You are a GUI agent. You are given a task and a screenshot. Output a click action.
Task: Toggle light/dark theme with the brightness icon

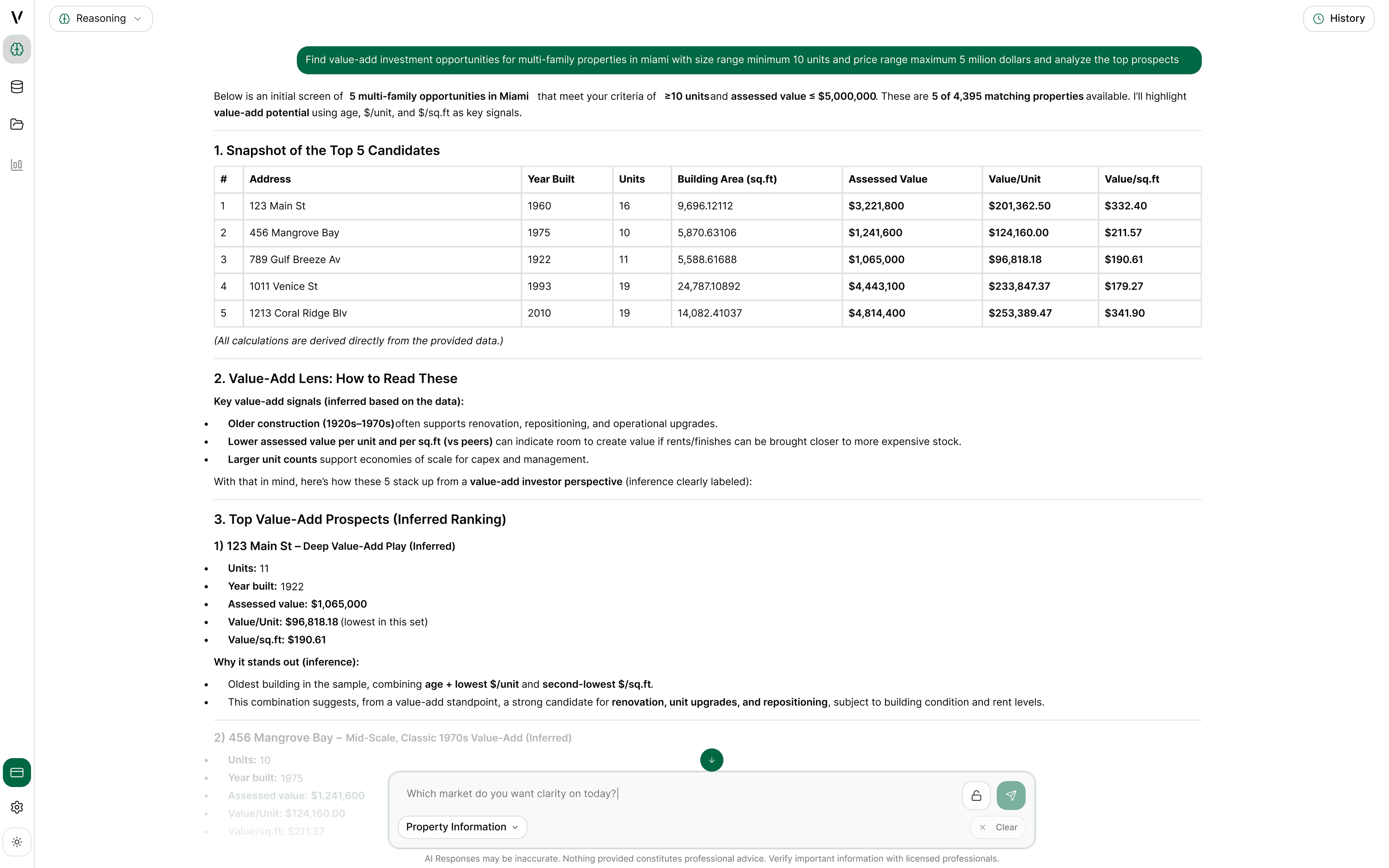17,842
